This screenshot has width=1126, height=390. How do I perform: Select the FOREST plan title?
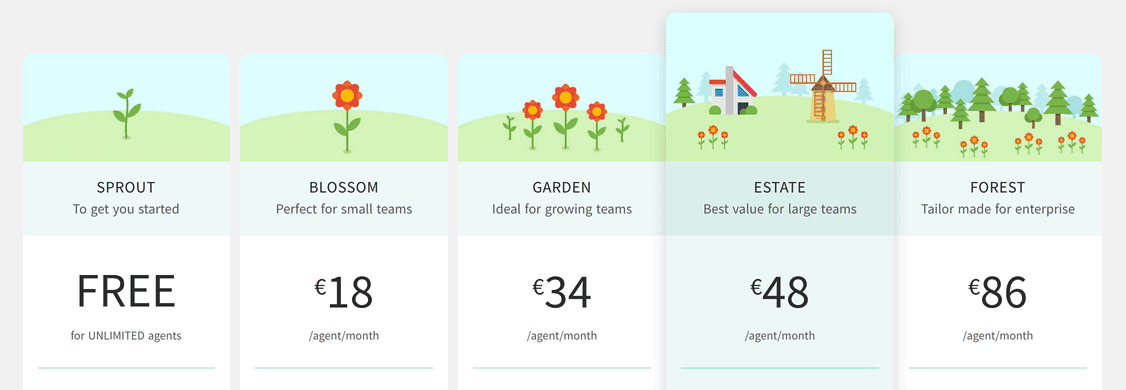tap(997, 188)
